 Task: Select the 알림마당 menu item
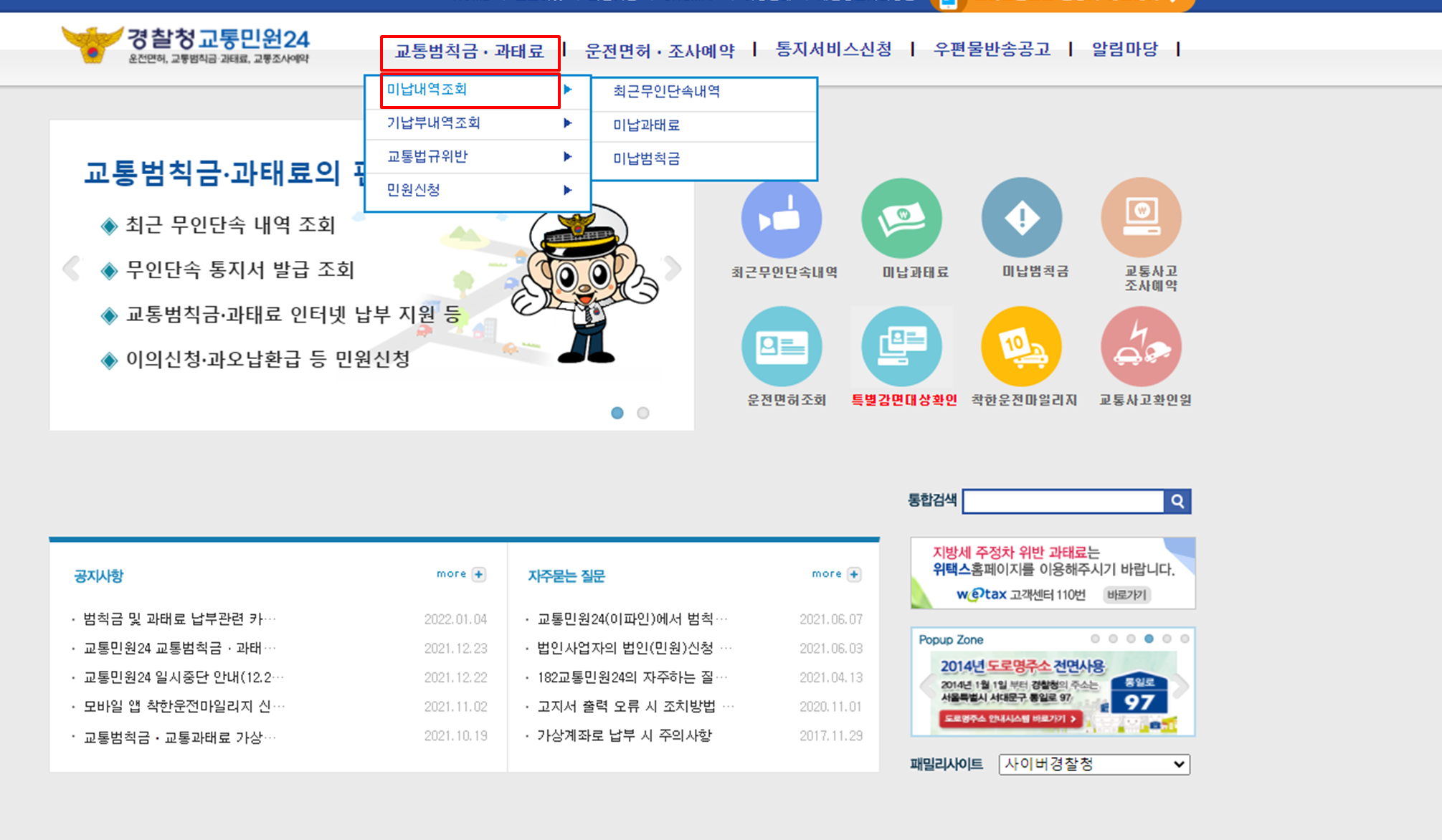[x=1124, y=49]
